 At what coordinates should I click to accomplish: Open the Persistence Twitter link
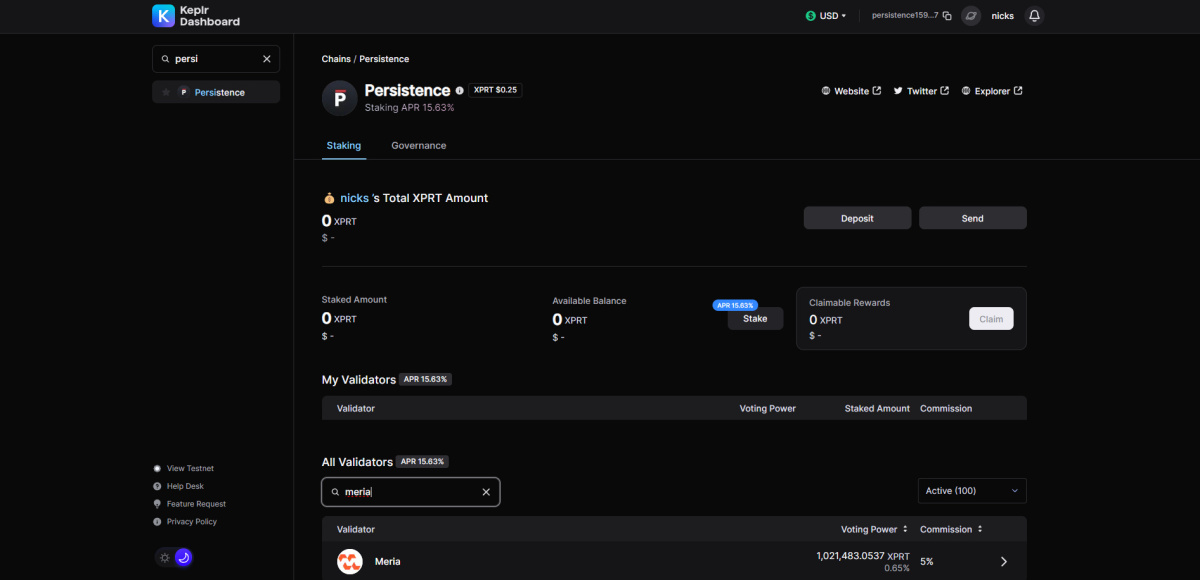coord(921,91)
